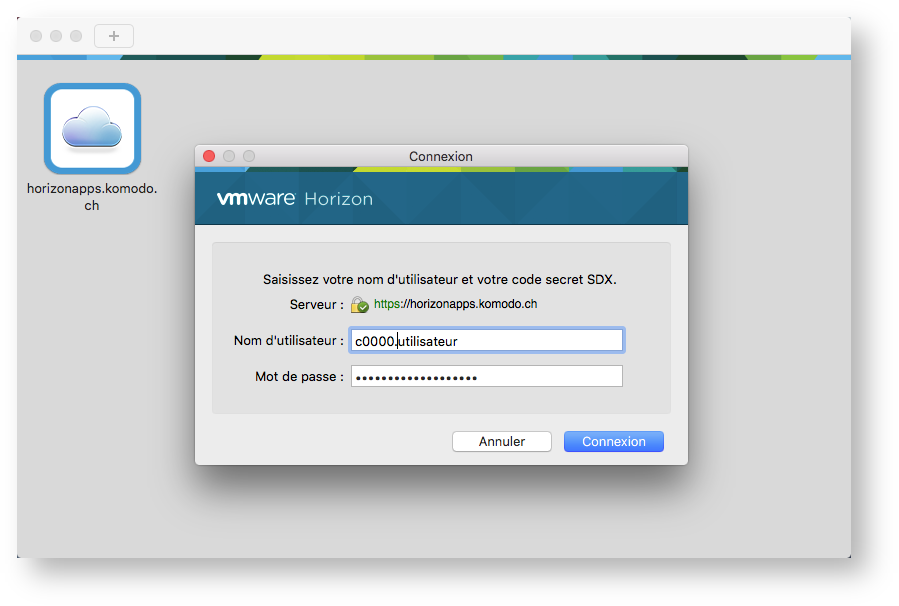Cancel login with the Annuler button
Screen dimensions: 899x606
502,441
